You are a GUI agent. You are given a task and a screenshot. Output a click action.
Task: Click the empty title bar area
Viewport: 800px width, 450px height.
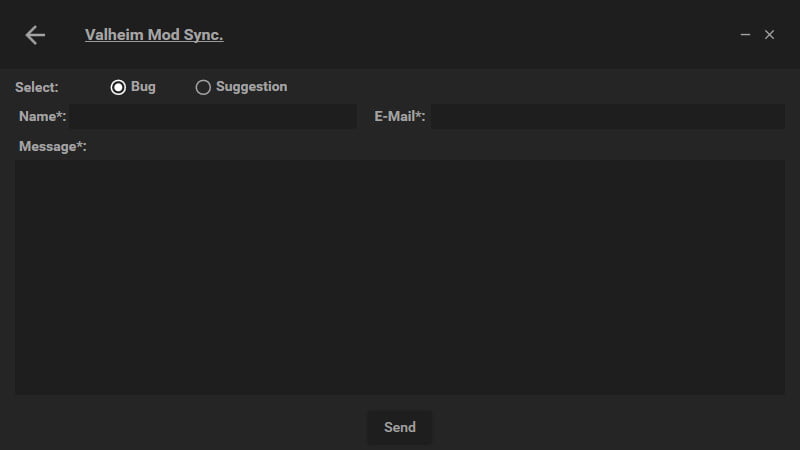[480, 35]
